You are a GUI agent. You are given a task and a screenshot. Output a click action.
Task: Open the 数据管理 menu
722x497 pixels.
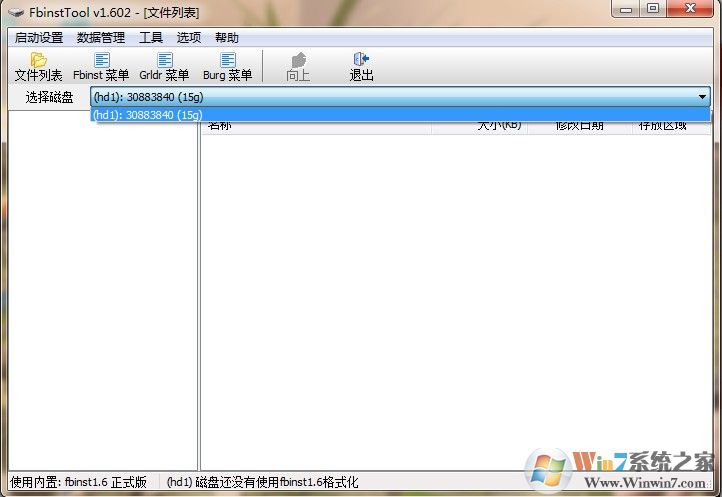point(101,37)
